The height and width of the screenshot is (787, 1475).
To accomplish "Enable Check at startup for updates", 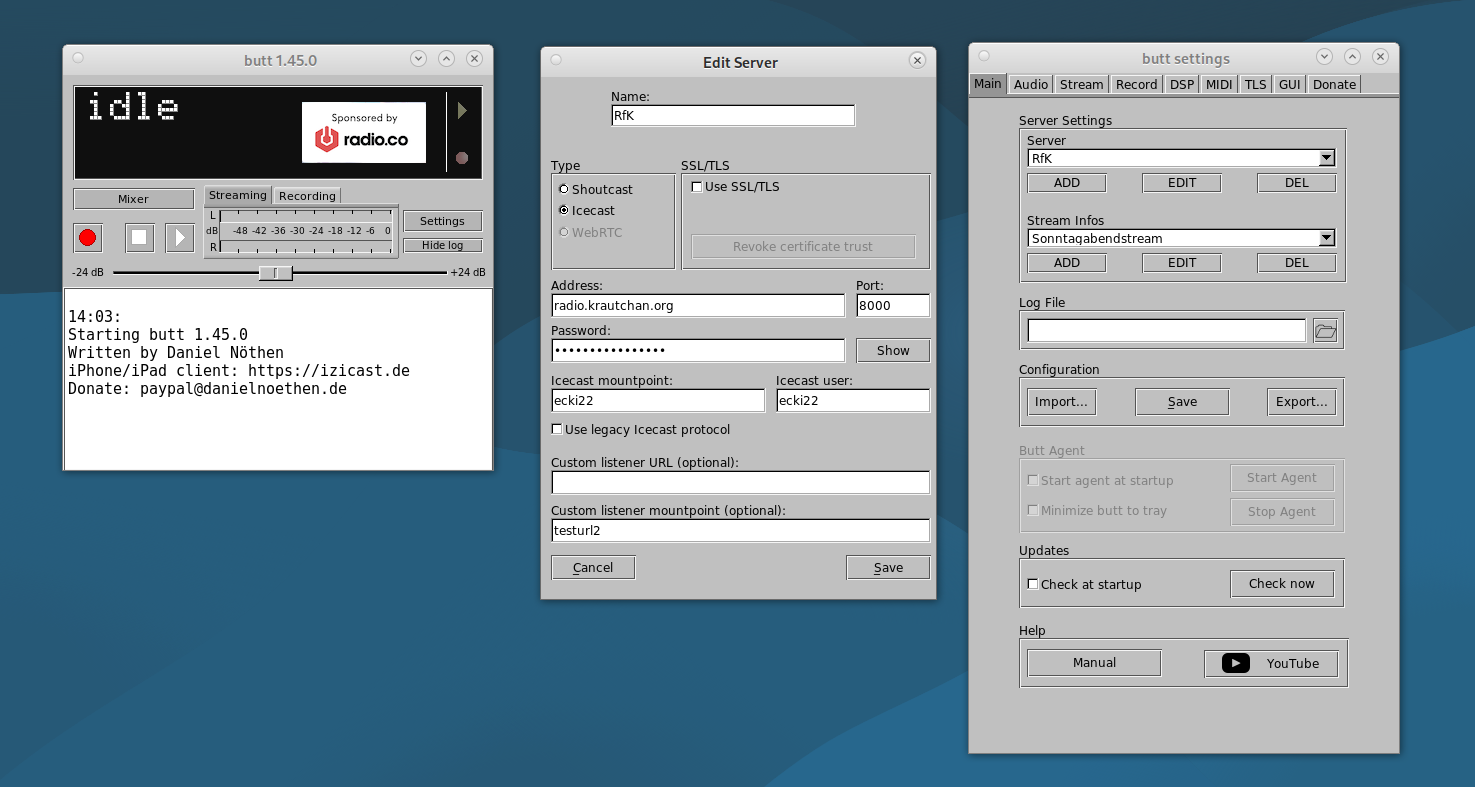I will point(1033,584).
